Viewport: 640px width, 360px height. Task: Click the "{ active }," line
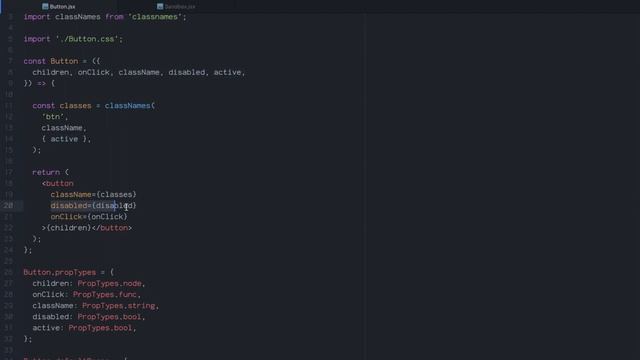pos(66,139)
